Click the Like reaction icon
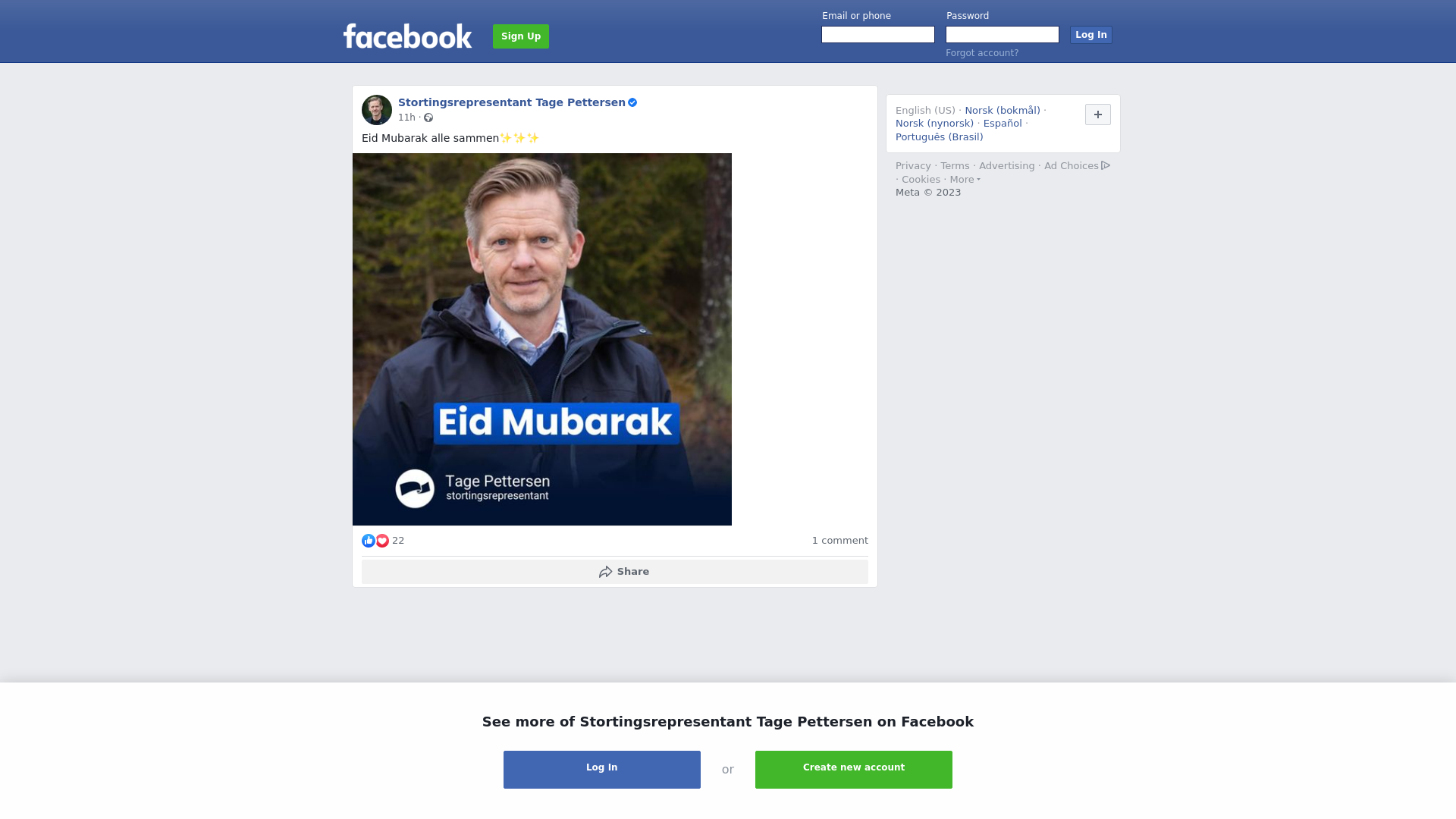This screenshot has width=1456, height=819. click(369, 541)
